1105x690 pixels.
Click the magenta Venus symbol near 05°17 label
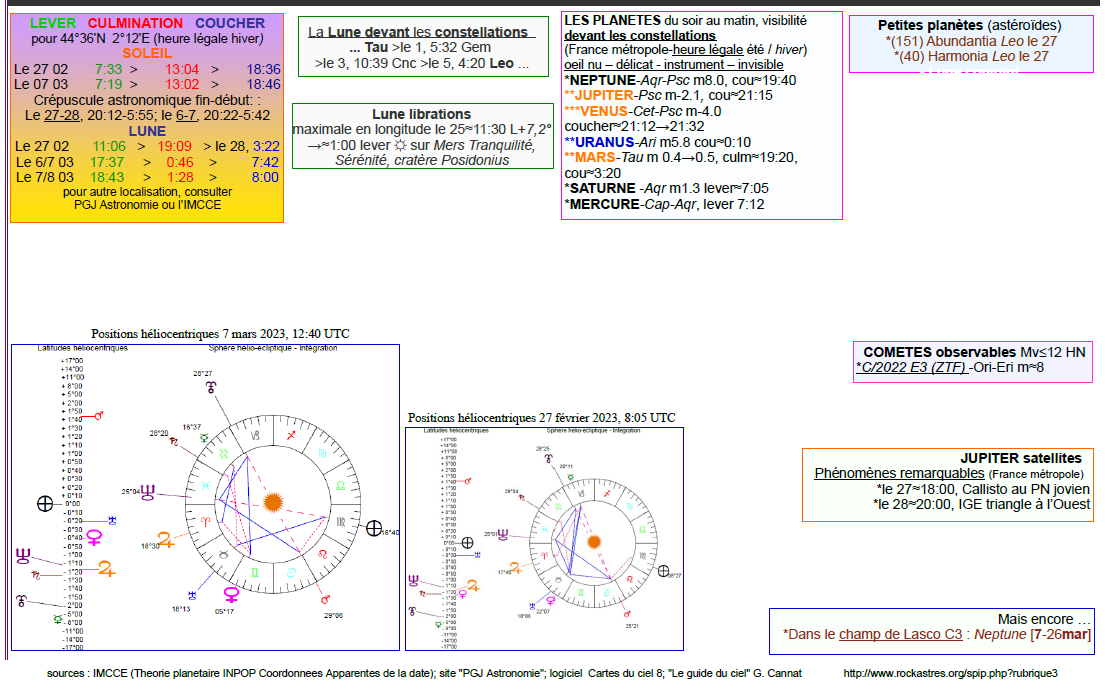coord(231,595)
